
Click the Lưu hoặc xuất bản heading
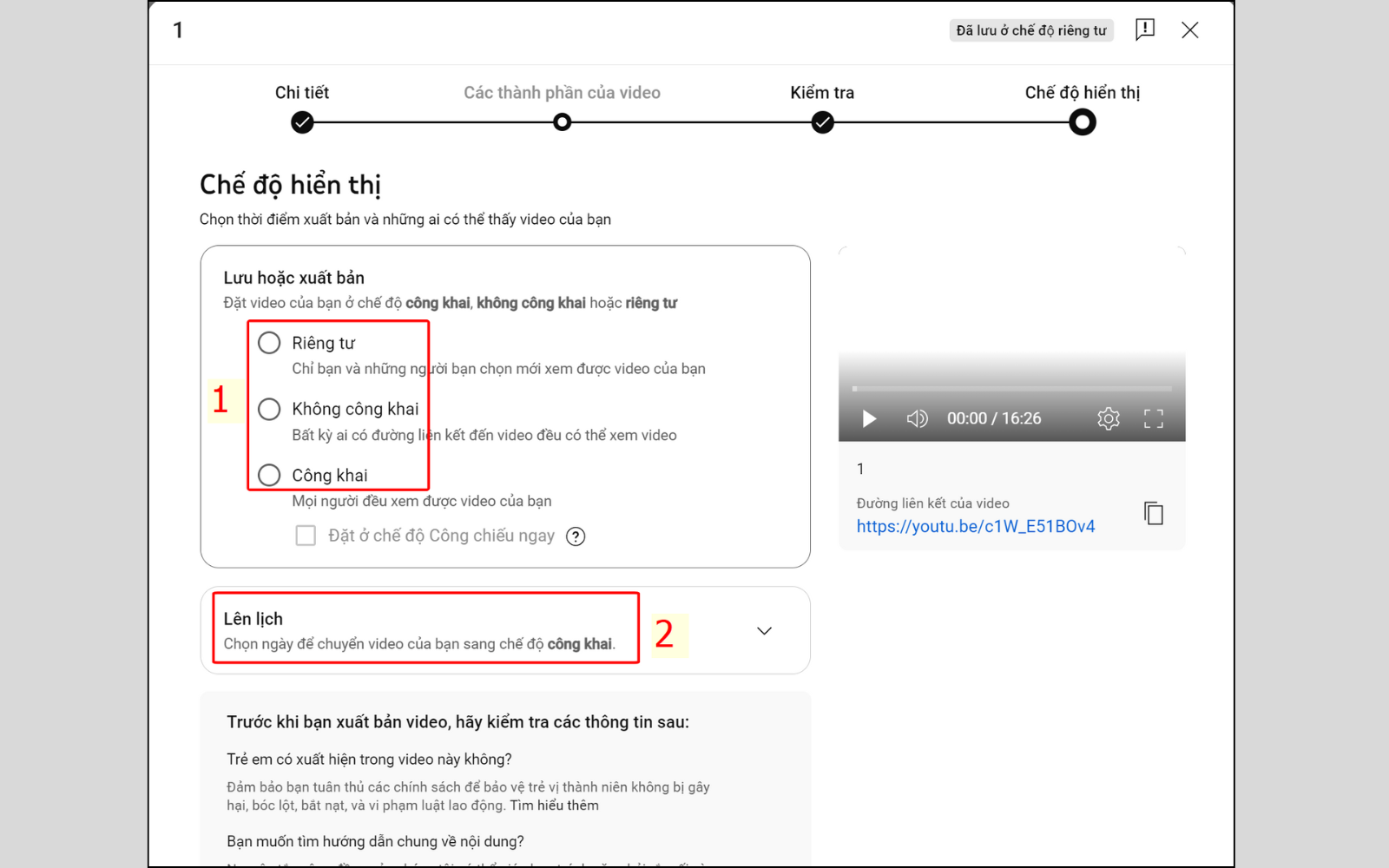[x=294, y=278]
